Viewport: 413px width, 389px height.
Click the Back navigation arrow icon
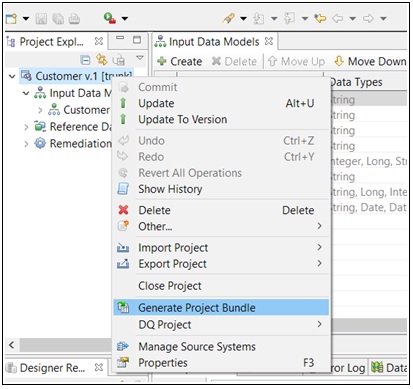point(338,18)
